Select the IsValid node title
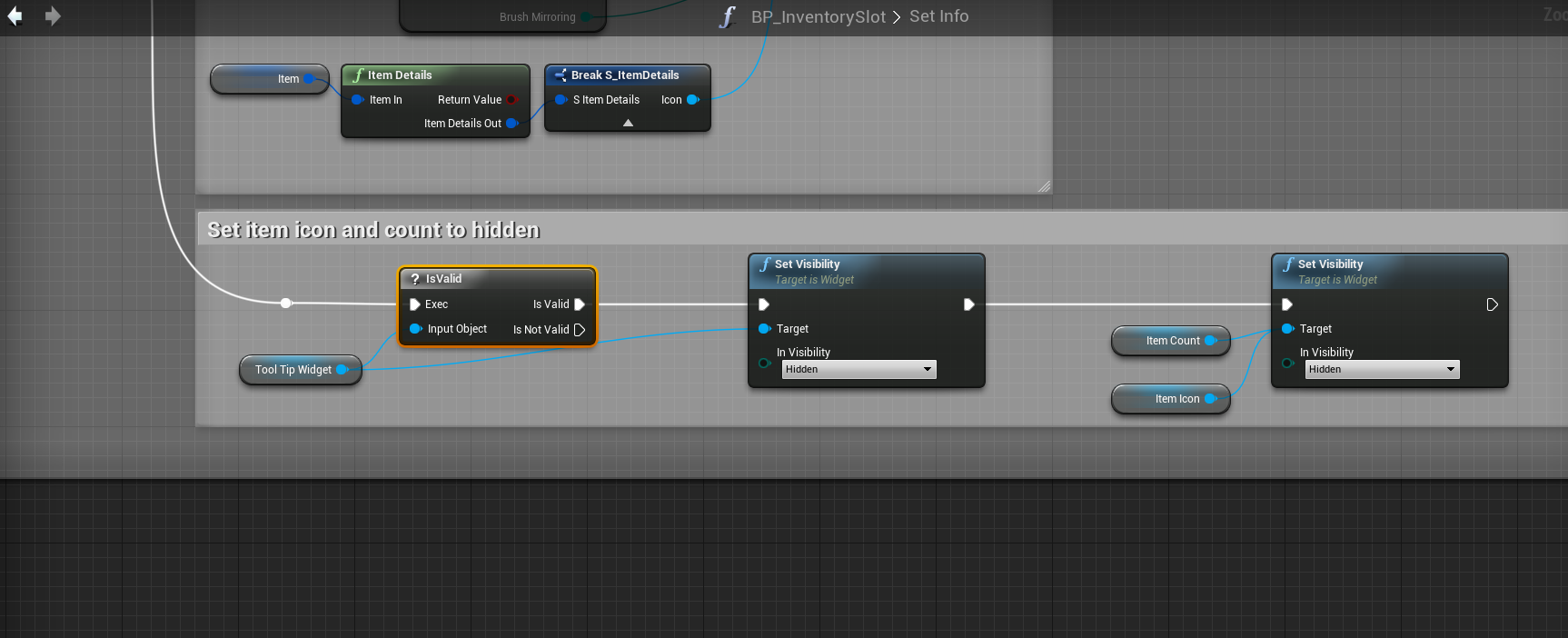This screenshot has height=638, width=1568. tap(443, 279)
